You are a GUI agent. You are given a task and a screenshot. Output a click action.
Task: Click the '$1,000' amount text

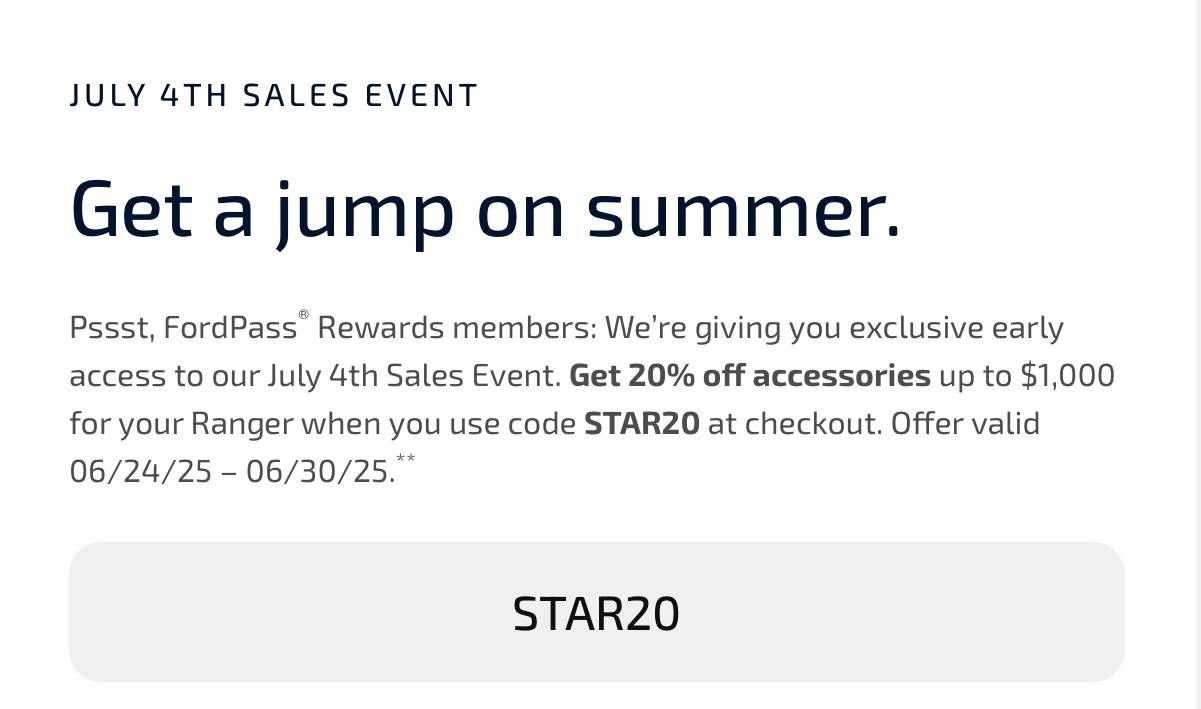[1067, 375]
